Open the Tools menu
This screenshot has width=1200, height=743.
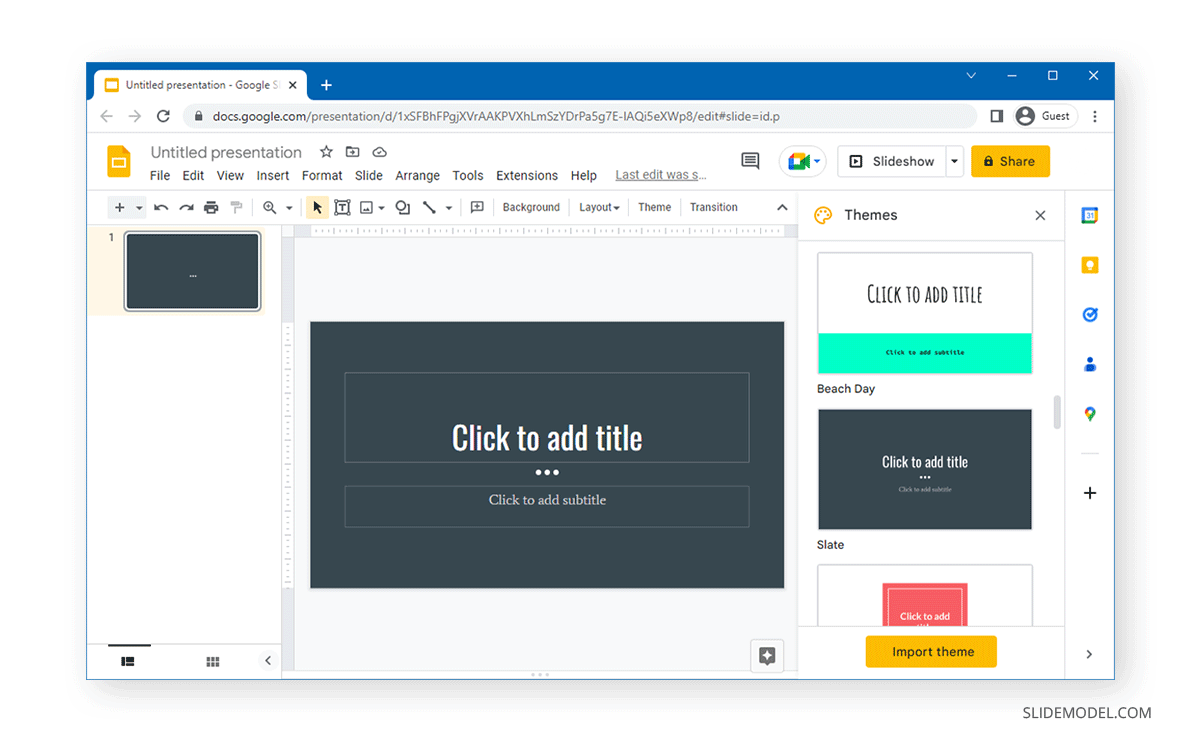[468, 175]
